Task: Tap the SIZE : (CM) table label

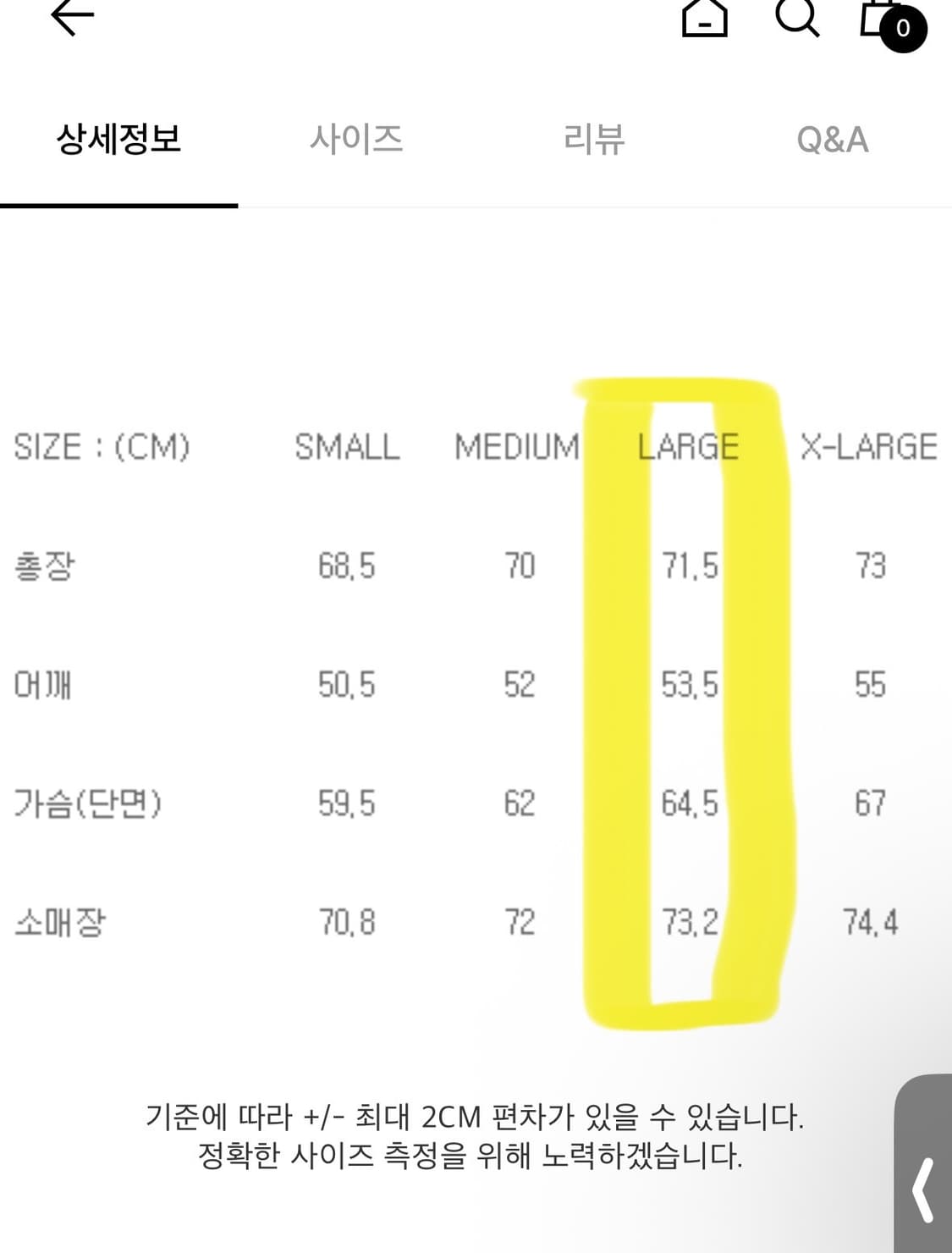Action: coord(103,447)
